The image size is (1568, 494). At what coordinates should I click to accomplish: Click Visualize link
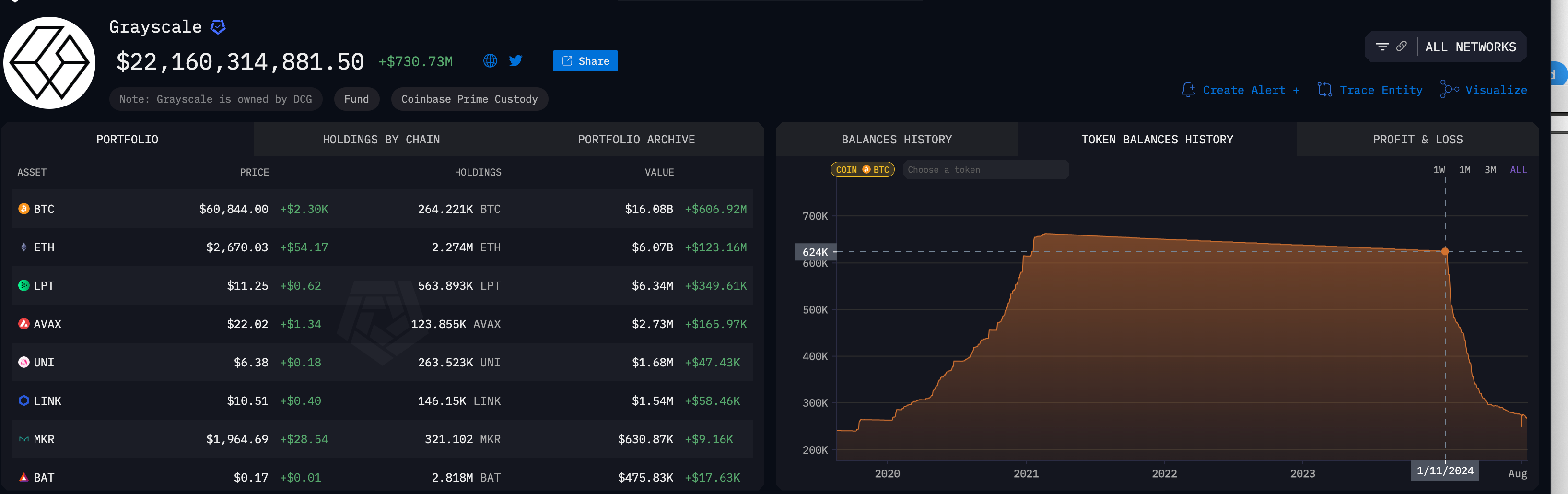tap(1496, 90)
